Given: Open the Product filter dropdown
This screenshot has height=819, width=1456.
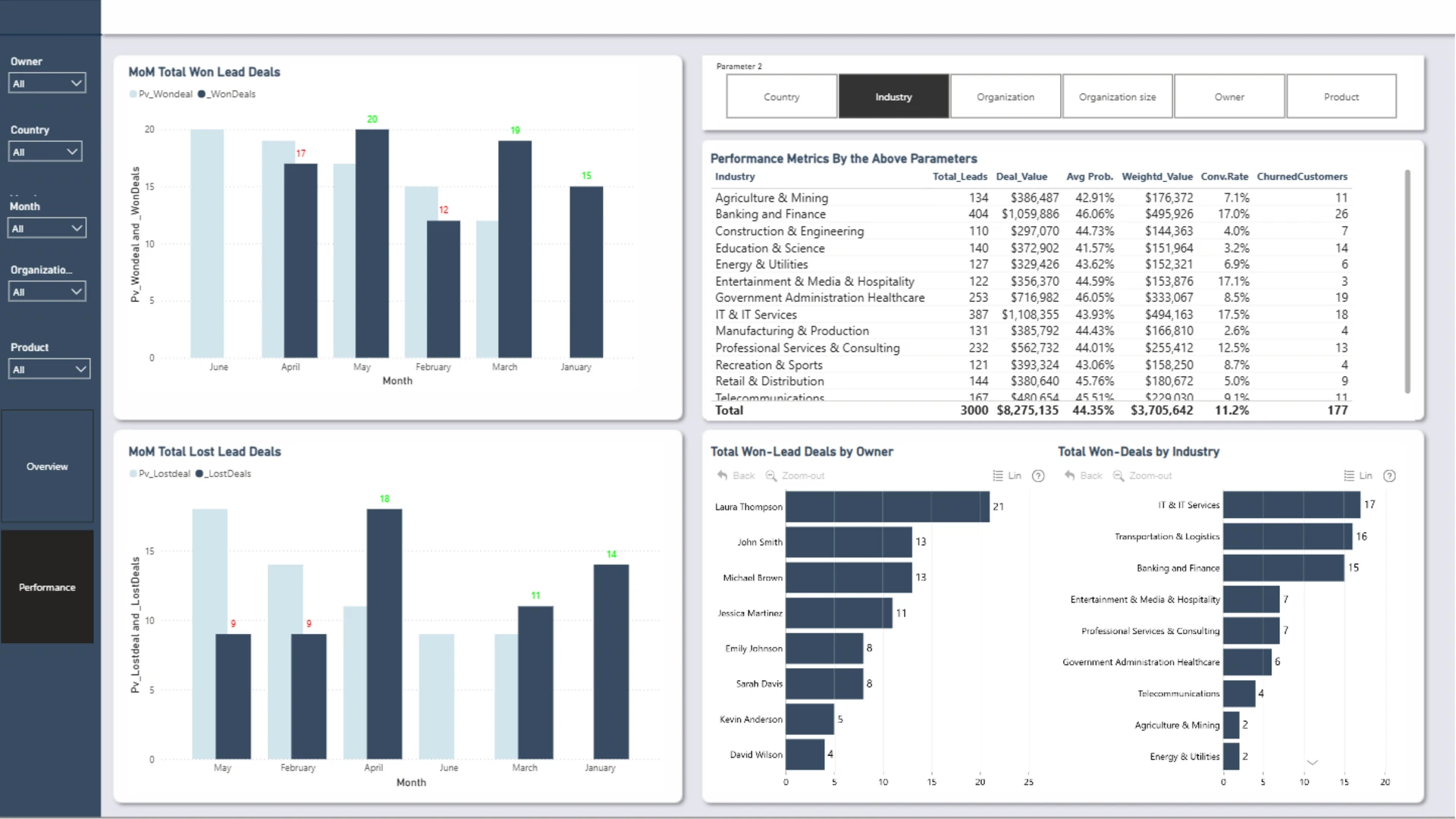Looking at the screenshot, I should point(49,369).
